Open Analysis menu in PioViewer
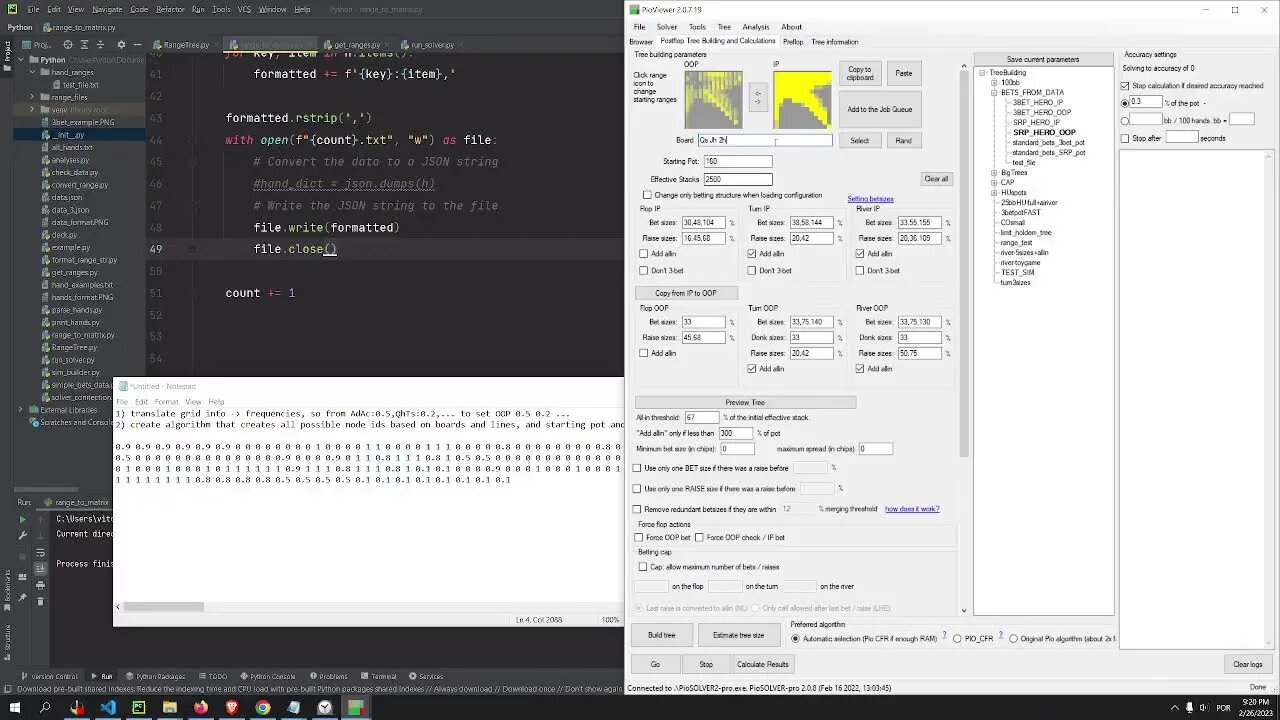This screenshot has height=720, width=1280. (x=756, y=27)
